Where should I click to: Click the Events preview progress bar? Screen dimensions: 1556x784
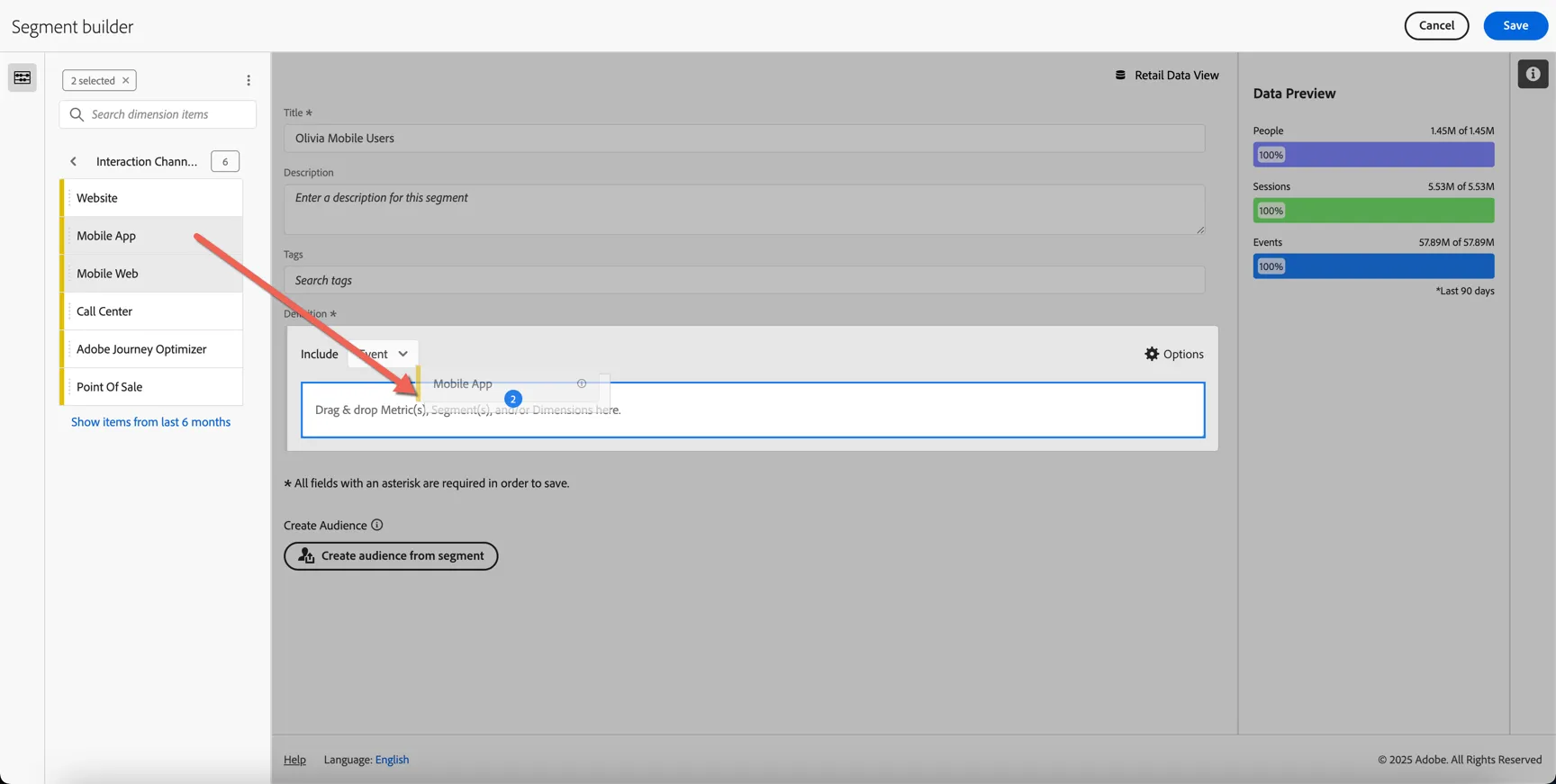(1373, 266)
